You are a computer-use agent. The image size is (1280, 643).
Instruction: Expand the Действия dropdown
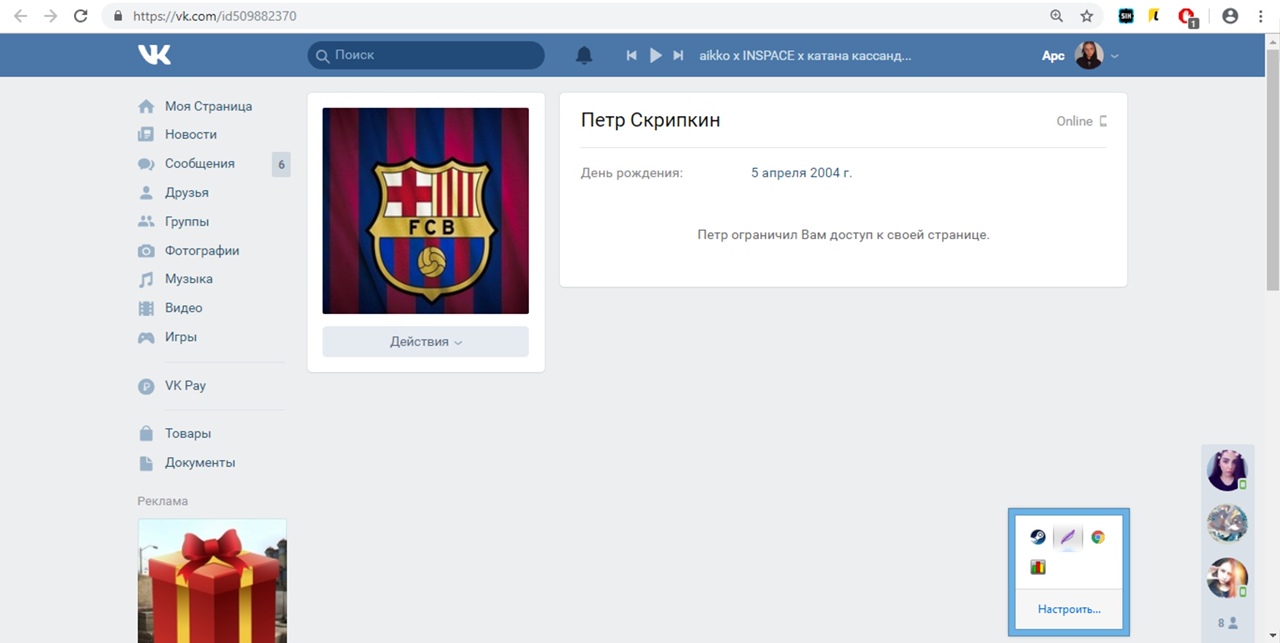click(425, 342)
